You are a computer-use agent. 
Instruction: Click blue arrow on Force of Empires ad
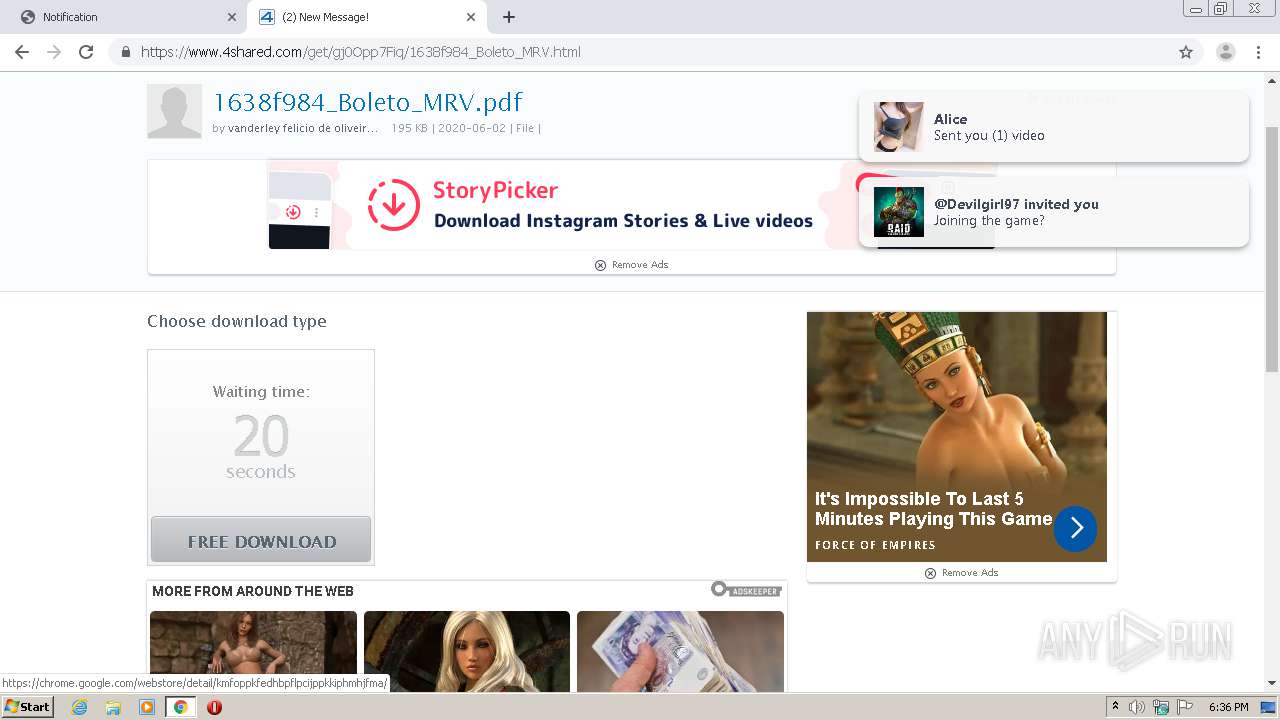(1075, 529)
